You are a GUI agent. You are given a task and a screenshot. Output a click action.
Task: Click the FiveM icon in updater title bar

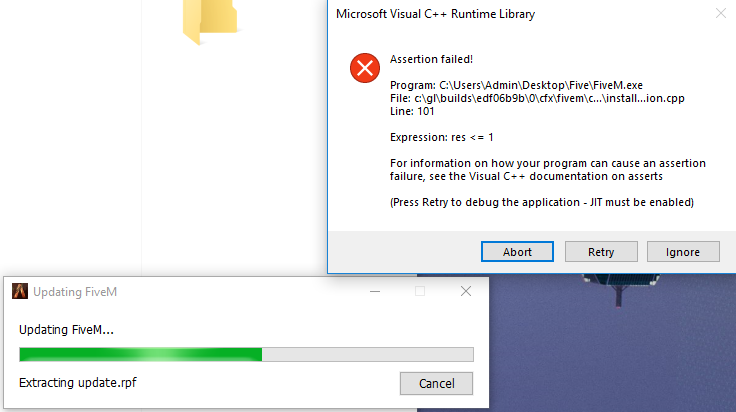coord(20,291)
